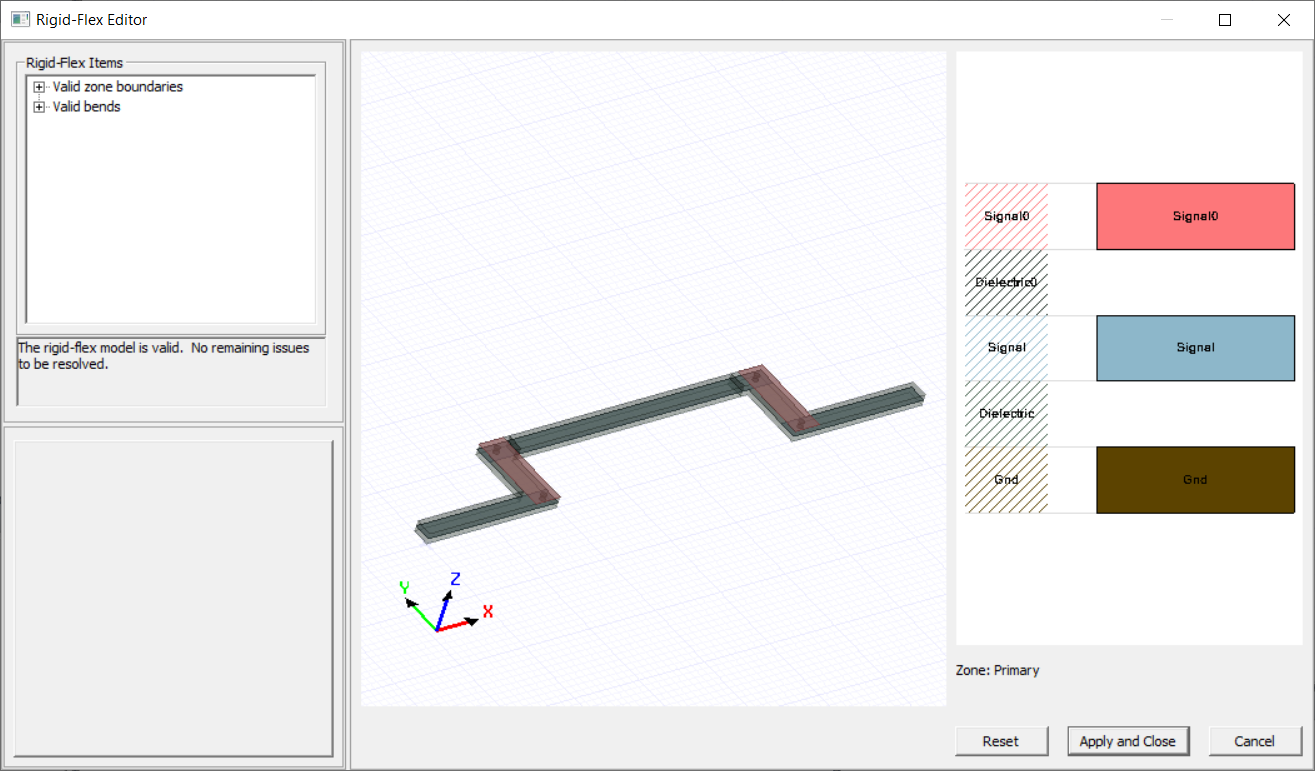Screen dimensions: 1315x771
Task: Select the red Signal0 layer swatch
Action: [1195, 216]
